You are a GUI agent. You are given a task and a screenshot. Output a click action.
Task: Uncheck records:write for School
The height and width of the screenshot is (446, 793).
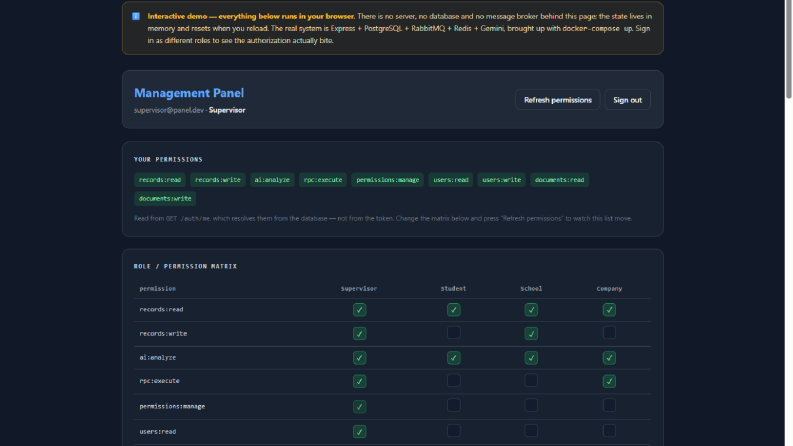pyautogui.click(x=531, y=333)
